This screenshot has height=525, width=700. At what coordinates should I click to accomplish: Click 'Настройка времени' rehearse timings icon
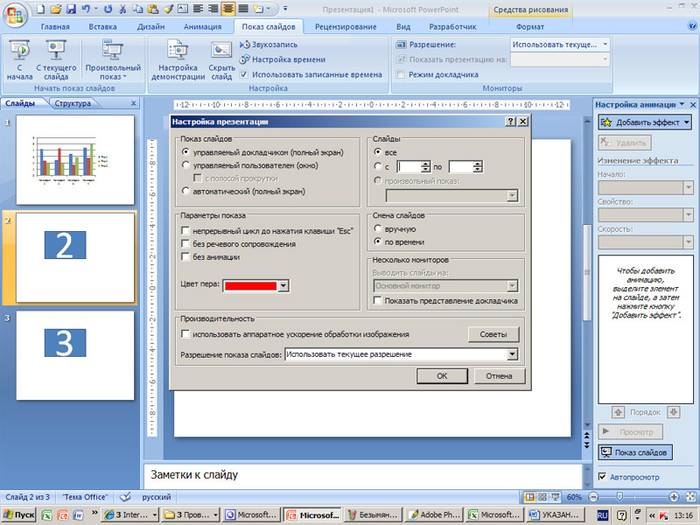[246, 60]
